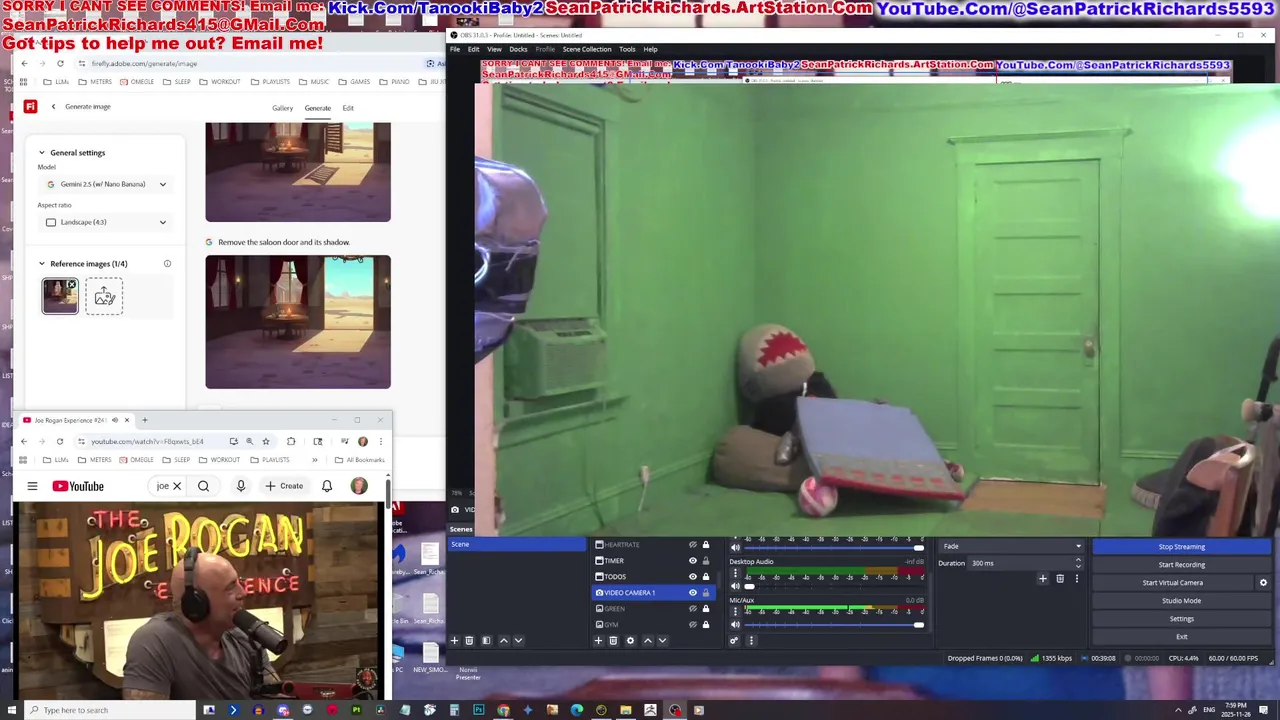The image size is (1280, 720).
Task: Open virtual camera settings gear
Action: coord(1263,583)
